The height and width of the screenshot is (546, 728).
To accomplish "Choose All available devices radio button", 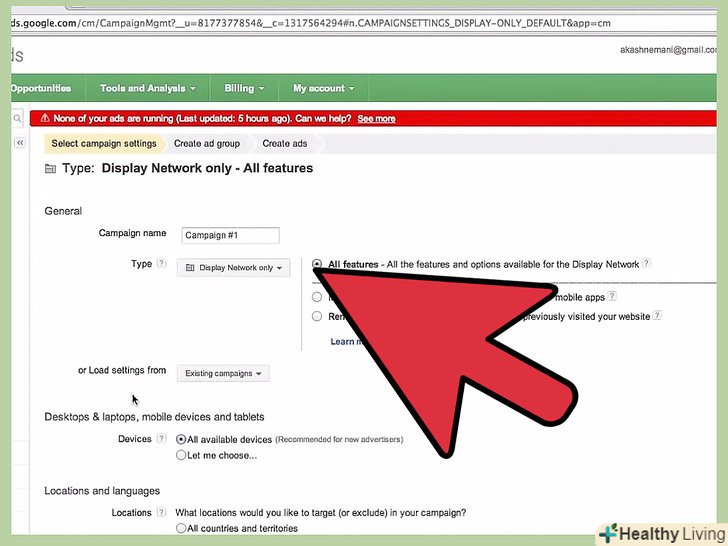I will (181, 439).
